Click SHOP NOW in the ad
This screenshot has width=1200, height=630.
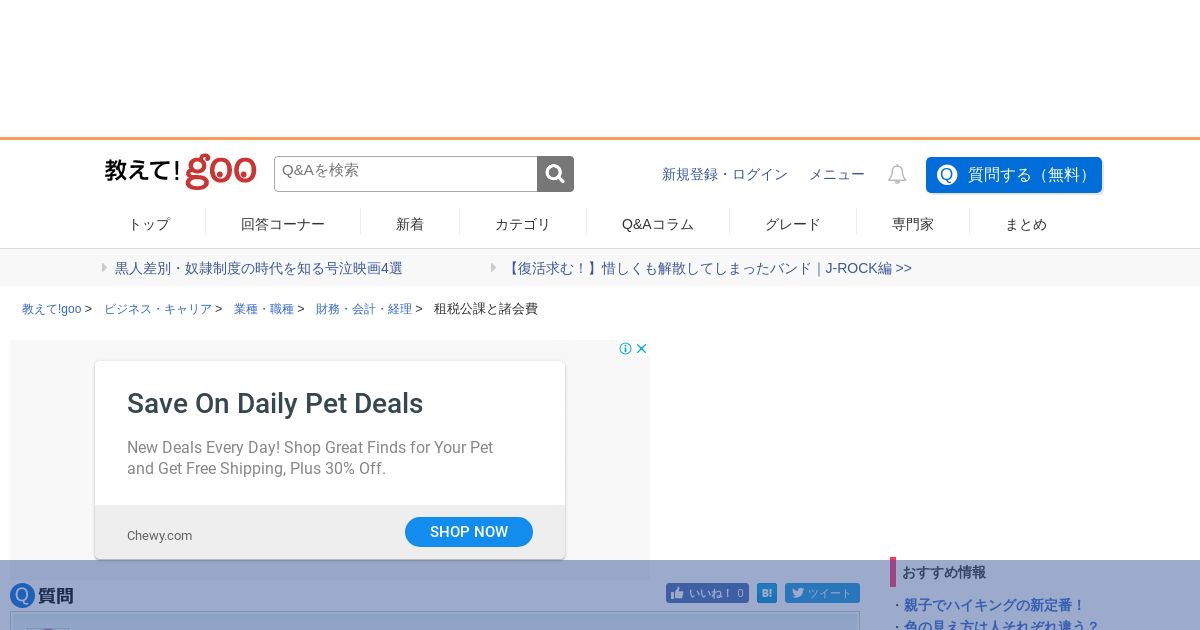(468, 532)
